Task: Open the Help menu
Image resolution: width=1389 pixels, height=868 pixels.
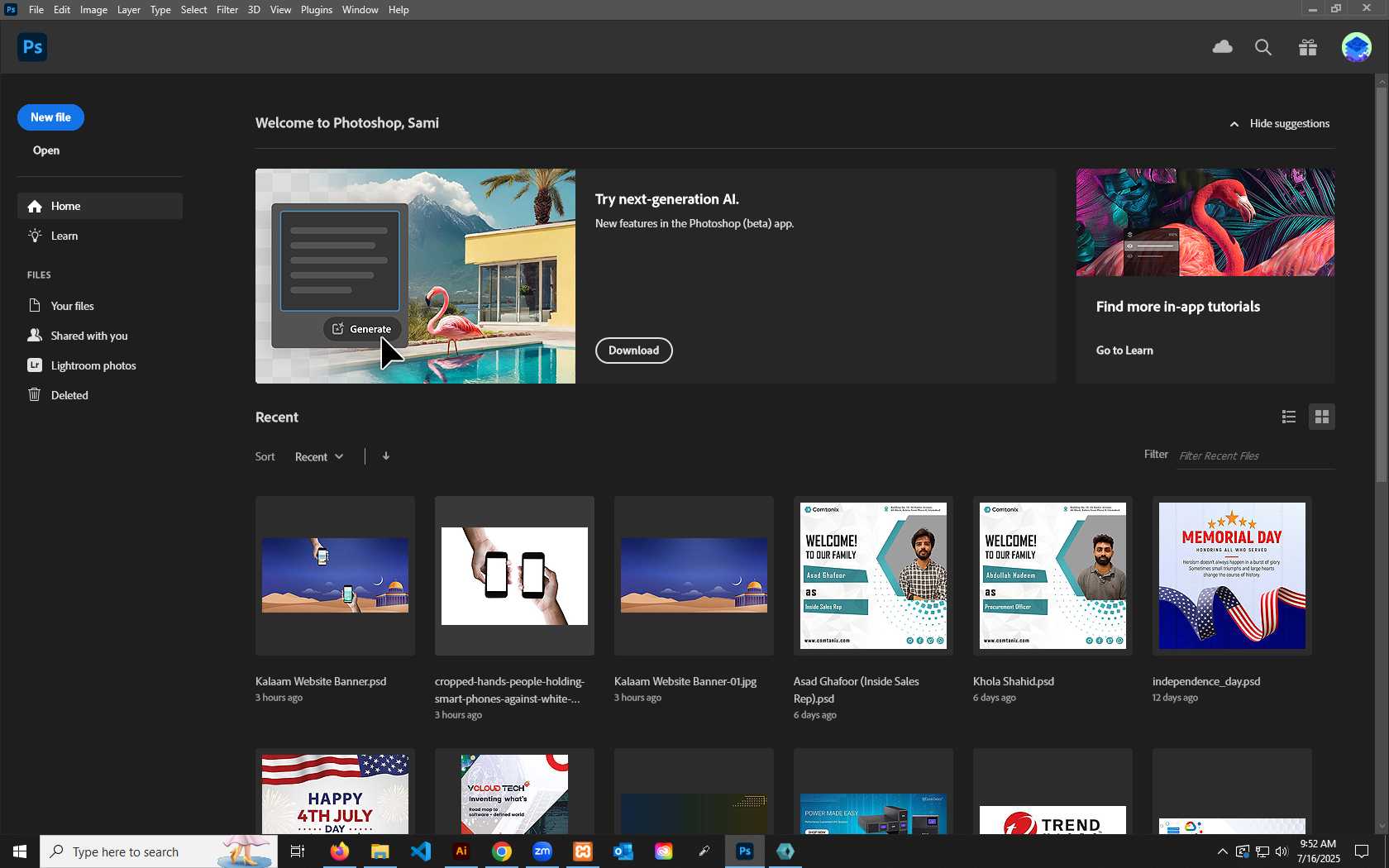Action: 399,10
